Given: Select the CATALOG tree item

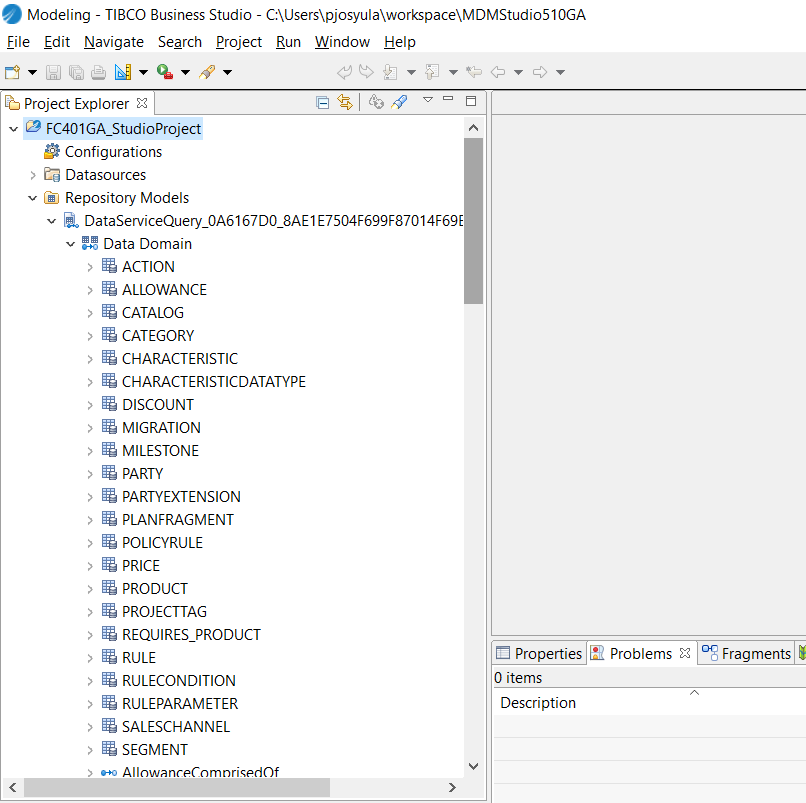Looking at the screenshot, I should point(152,313).
